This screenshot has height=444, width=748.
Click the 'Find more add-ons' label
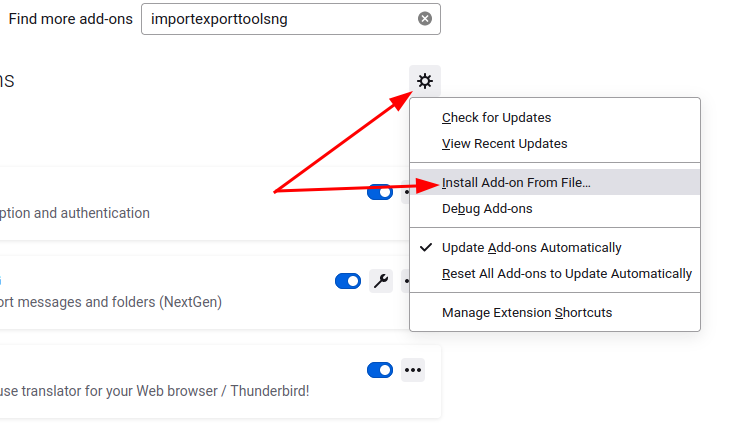[x=71, y=19]
